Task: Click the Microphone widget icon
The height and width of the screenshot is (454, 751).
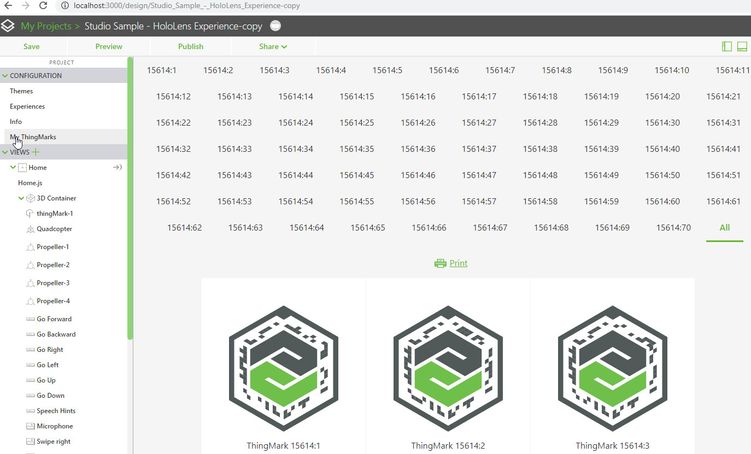Action: click(30, 426)
